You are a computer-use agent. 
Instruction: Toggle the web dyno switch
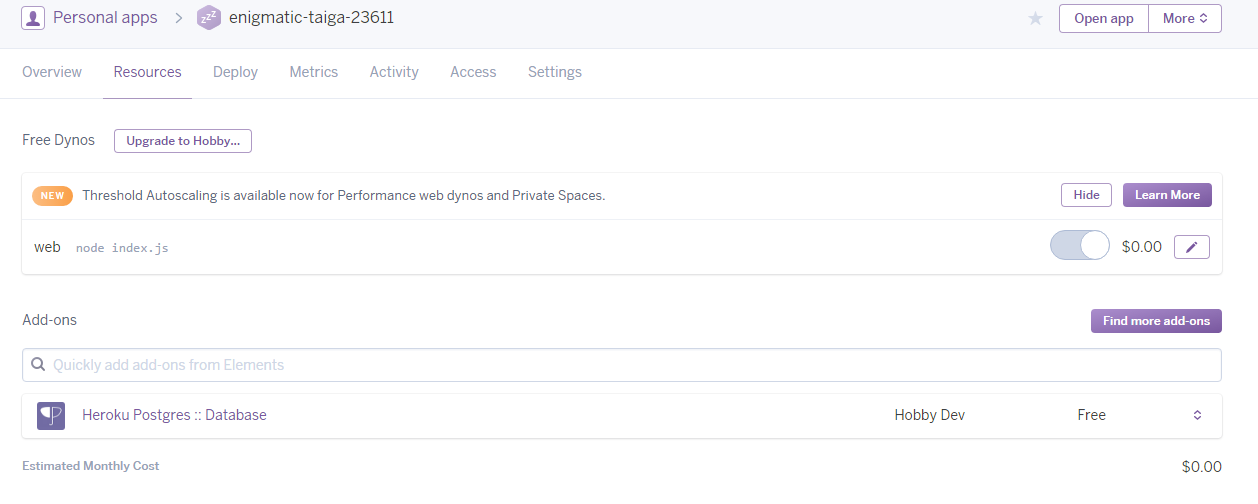[x=1079, y=246]
